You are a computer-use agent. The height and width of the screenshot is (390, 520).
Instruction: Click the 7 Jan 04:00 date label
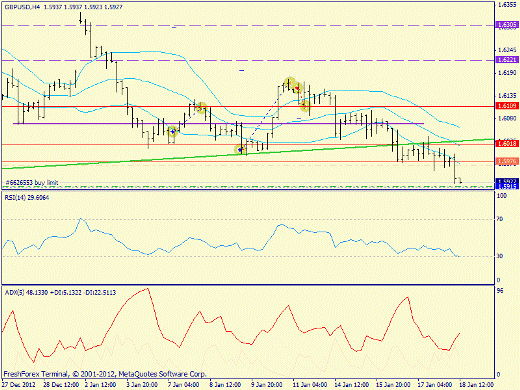pos(184,384)
